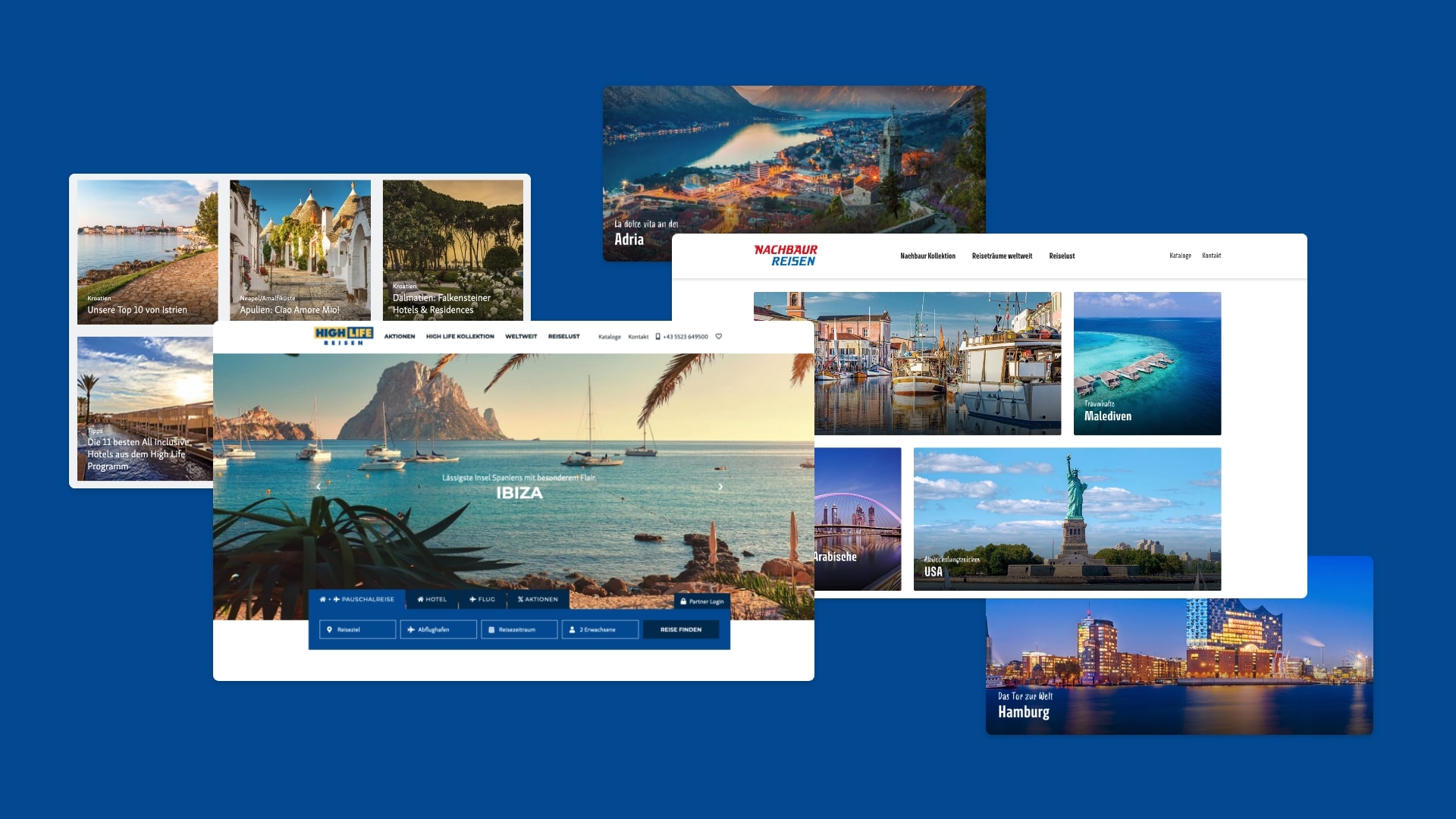The width and height of the screenshot is (1456, 819).
Task: Select the FLUG search tab
Action: point(482,599)
